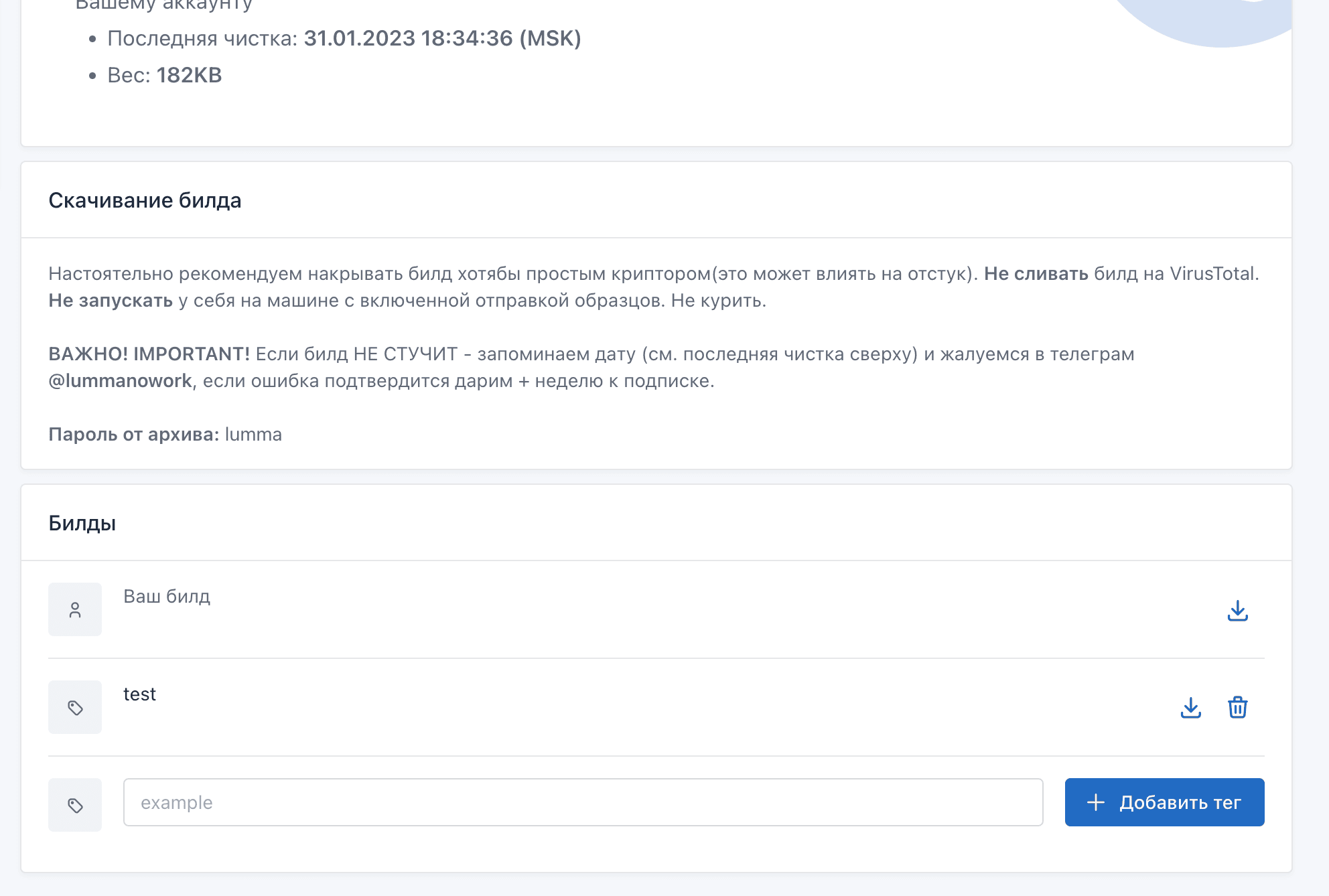
Task: Click the 'Скачивание билда' section header
Action: pos(145,200)
